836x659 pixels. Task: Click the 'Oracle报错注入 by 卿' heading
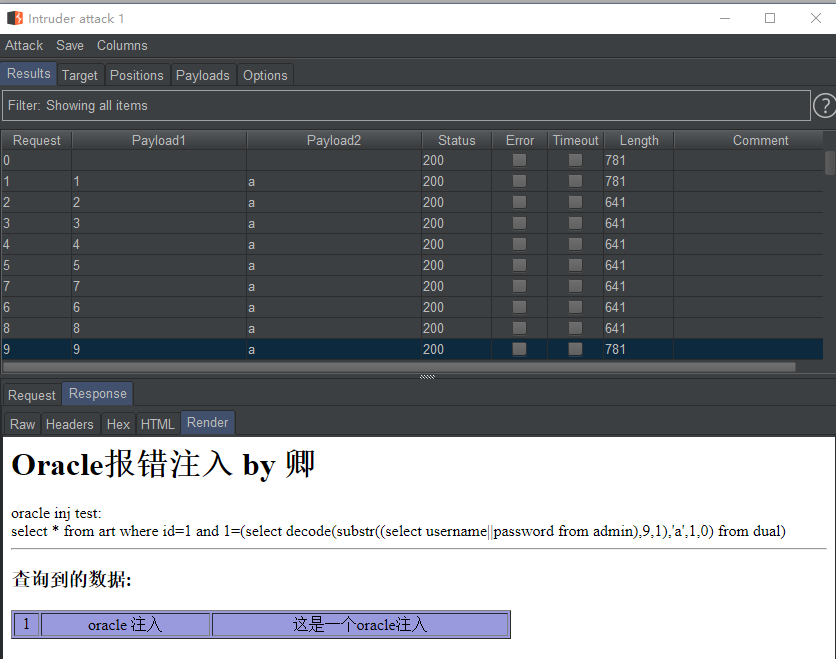click(163, 464)
